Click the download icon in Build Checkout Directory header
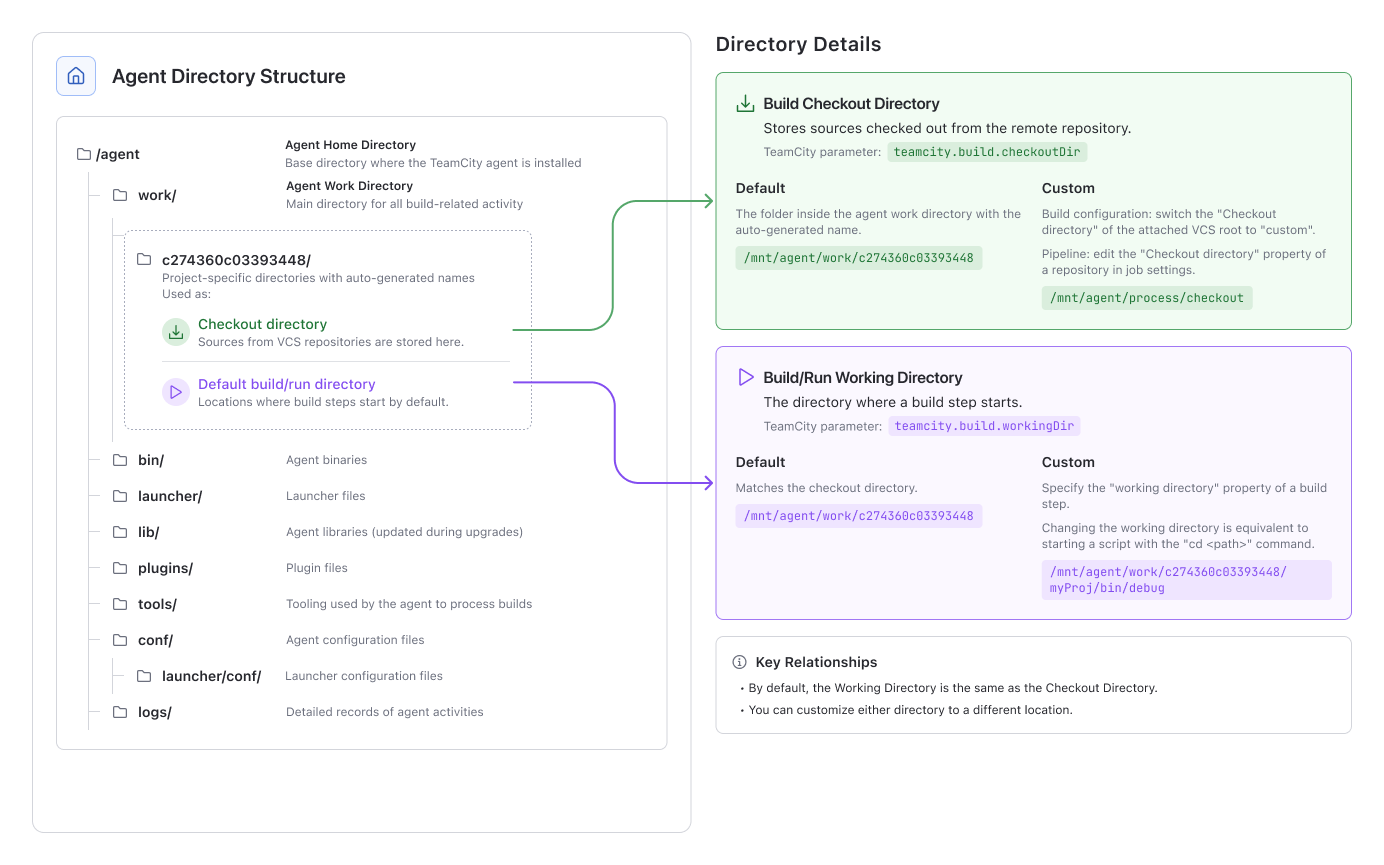Screen dimensions: 1384x865 [745, 104]
